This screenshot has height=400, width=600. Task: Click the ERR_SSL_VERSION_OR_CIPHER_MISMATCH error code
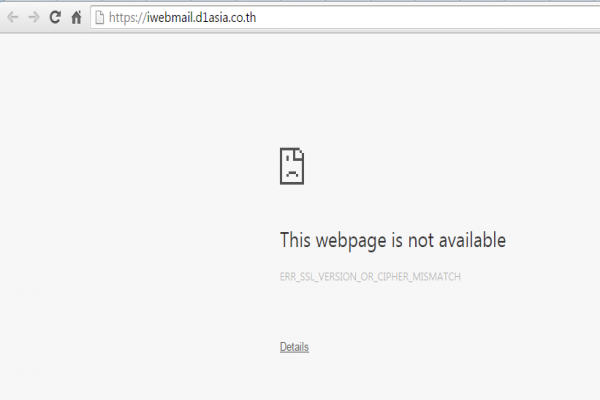click(x=370, y=277)
